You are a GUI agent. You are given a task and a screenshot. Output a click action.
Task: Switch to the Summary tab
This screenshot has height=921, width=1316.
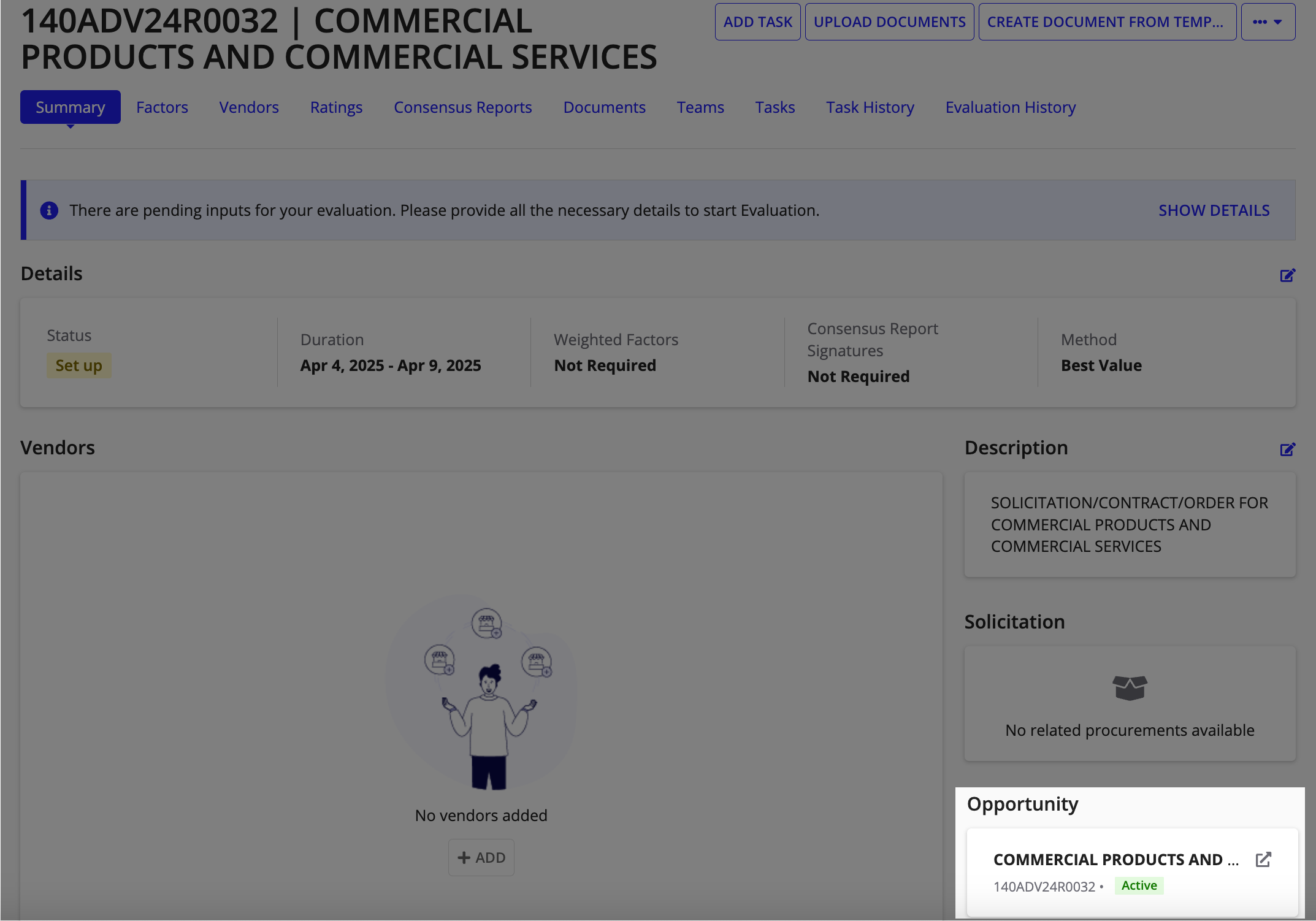[70, 107]
